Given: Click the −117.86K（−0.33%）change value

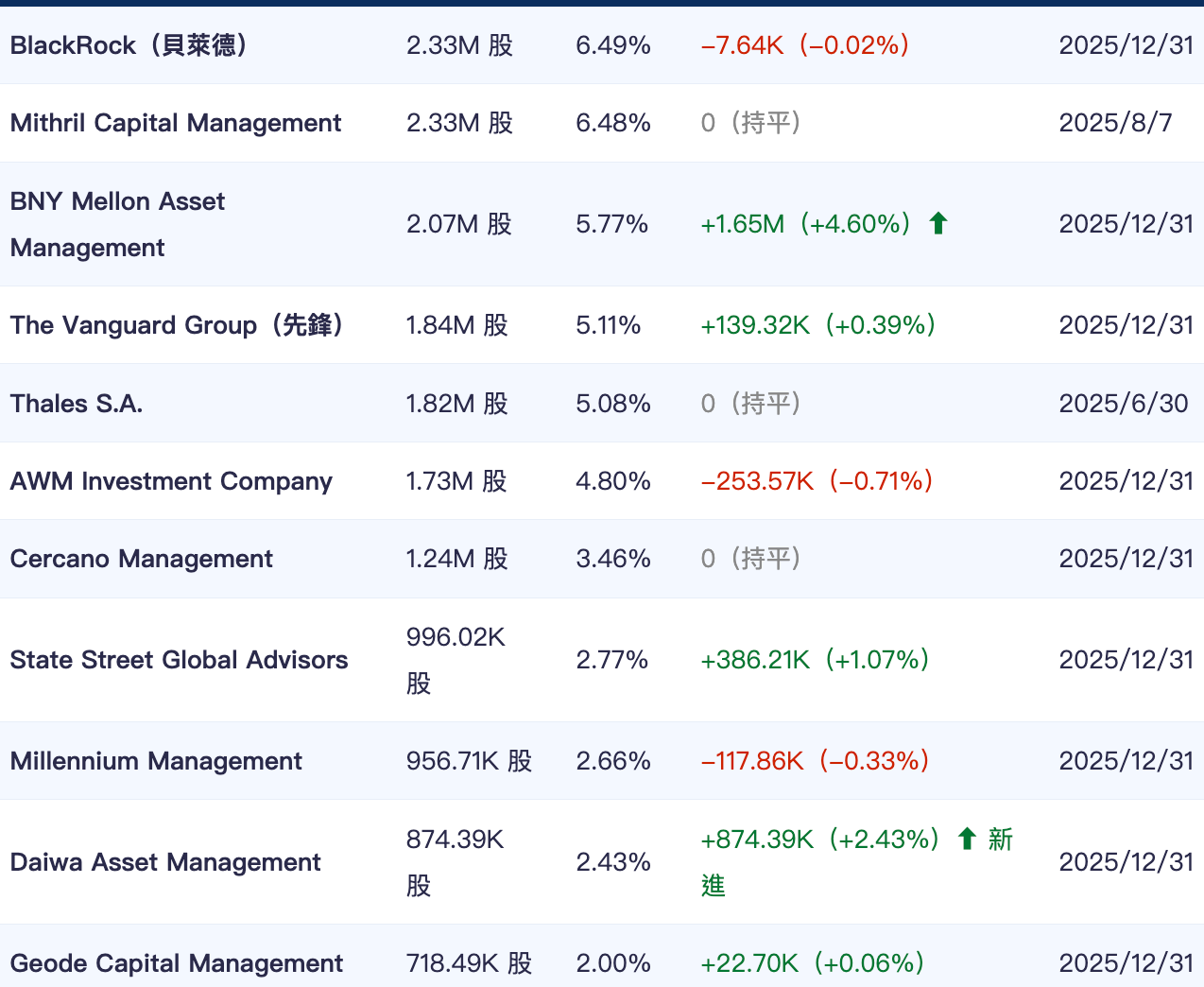Looking at the screenshot, I should click(x=816, y=761).
